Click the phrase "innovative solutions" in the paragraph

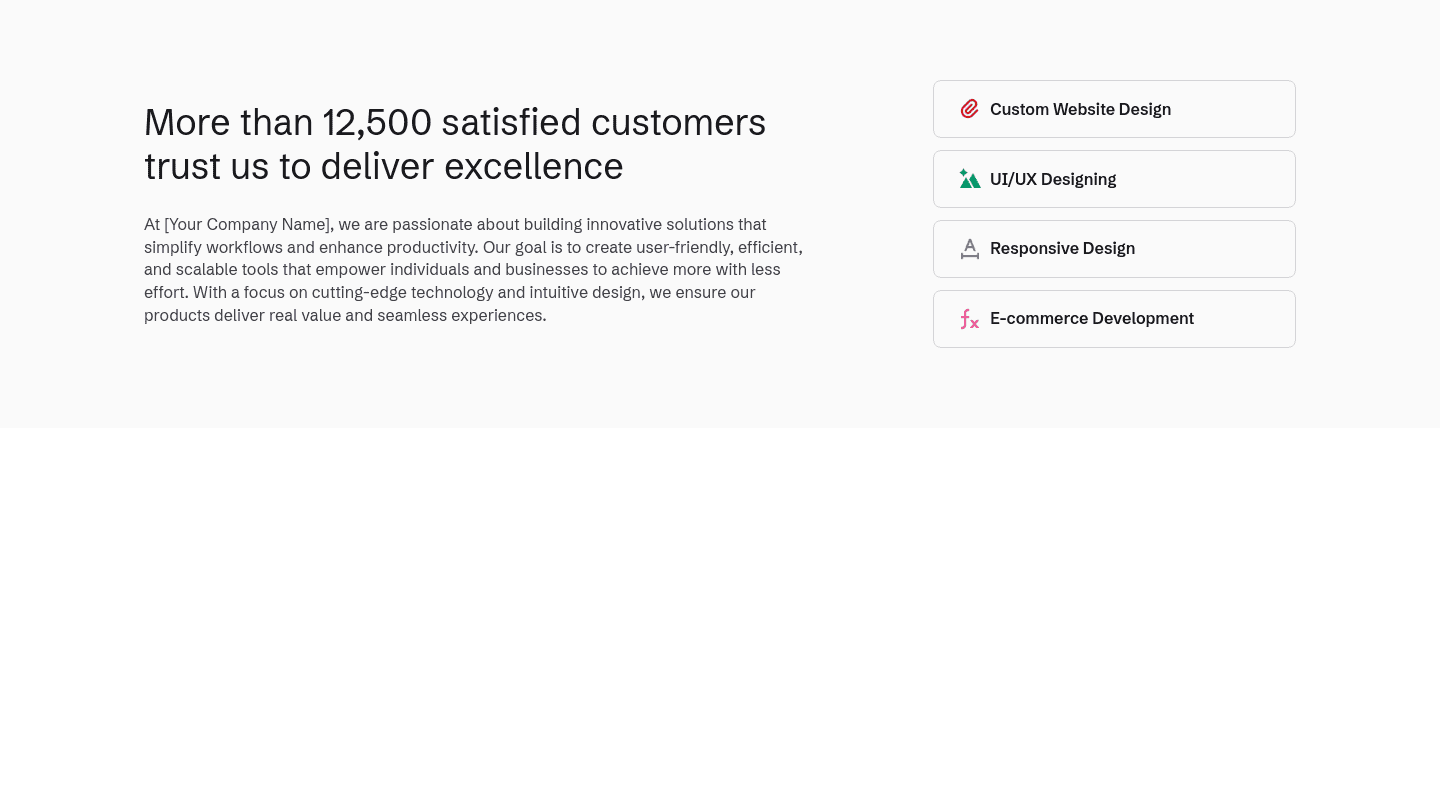[661, 225]
